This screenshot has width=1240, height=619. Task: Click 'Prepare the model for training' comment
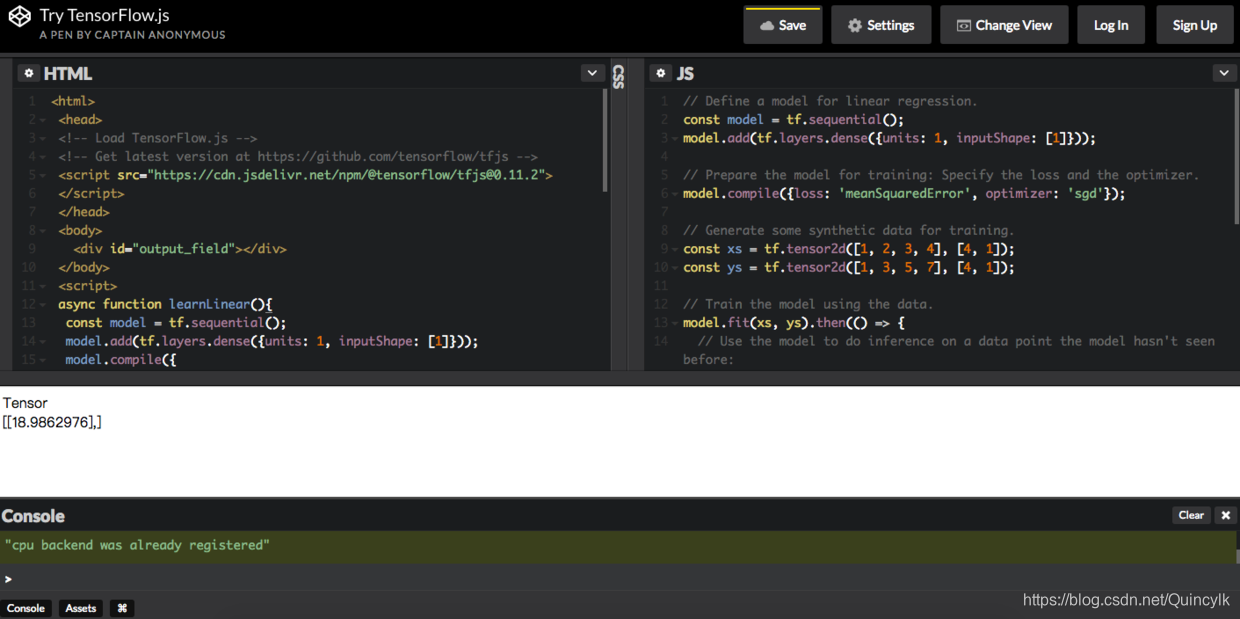point(941,175)
